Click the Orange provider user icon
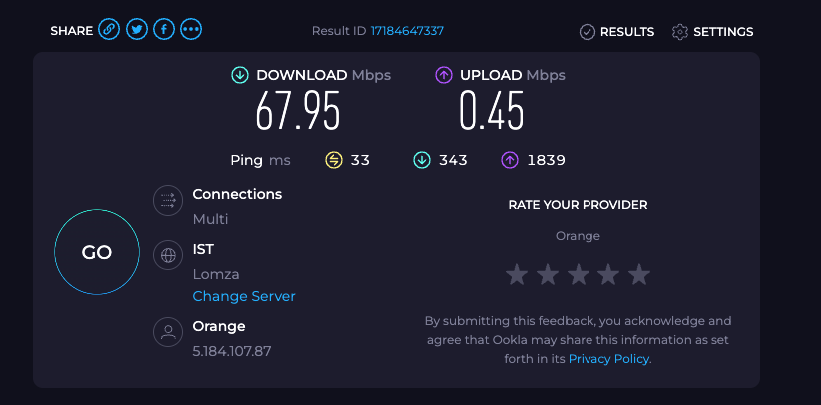821x405 pixels. (168, 332)
